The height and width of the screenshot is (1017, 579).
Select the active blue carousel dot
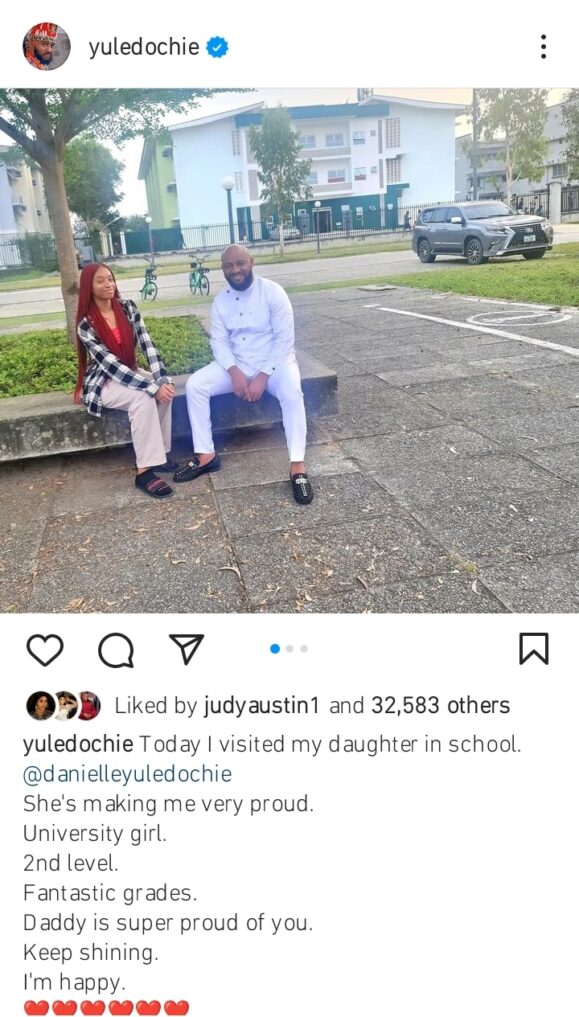point(275,649)
